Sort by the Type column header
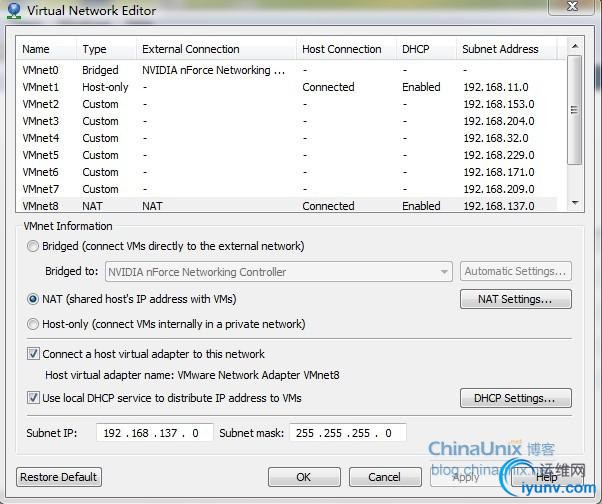The width and height of the screenshot is (602, 504). 106,49
